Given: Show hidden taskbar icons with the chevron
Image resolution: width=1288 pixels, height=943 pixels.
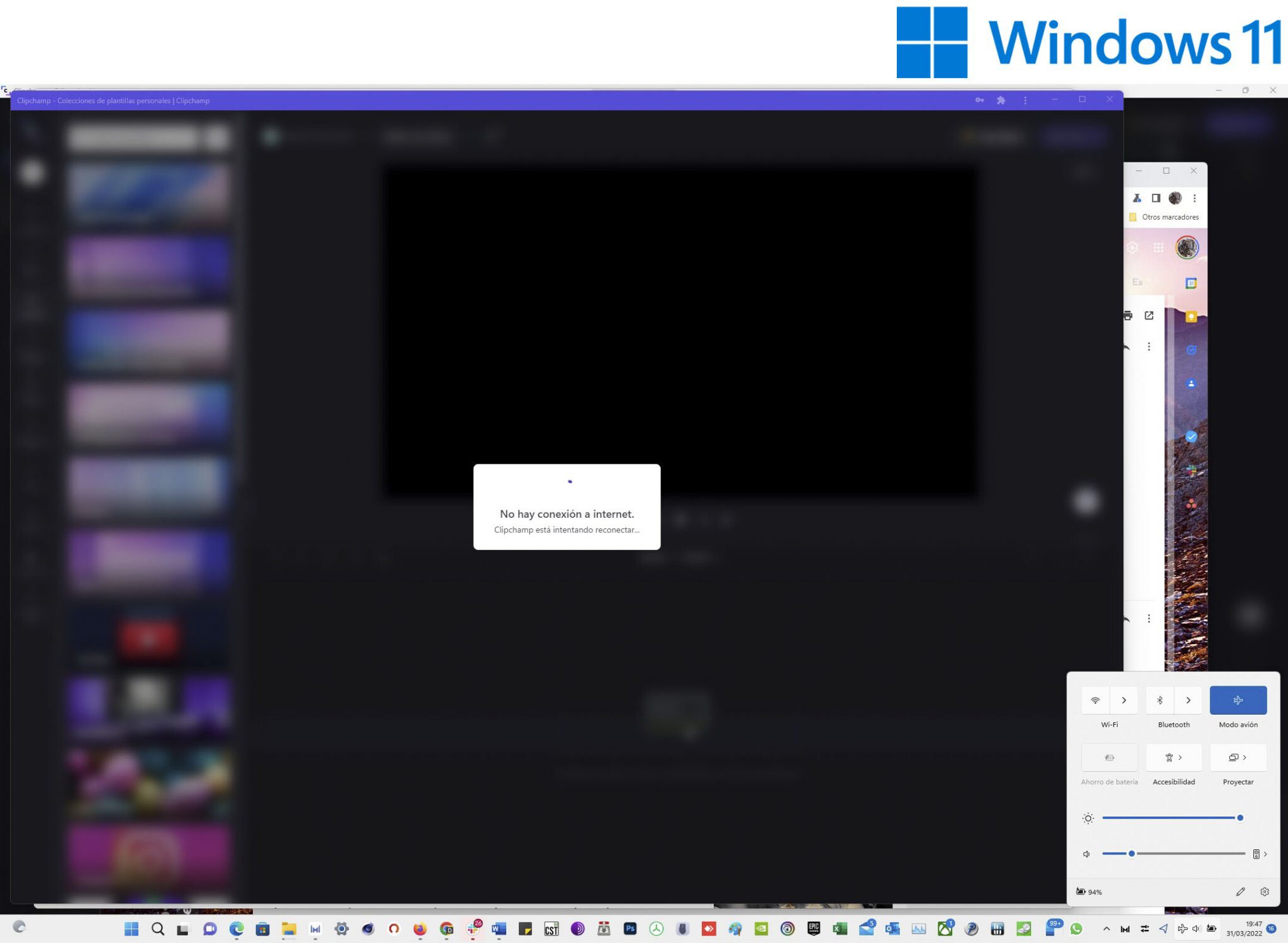Looking at the screenshot, I should tap(1106, 929).
